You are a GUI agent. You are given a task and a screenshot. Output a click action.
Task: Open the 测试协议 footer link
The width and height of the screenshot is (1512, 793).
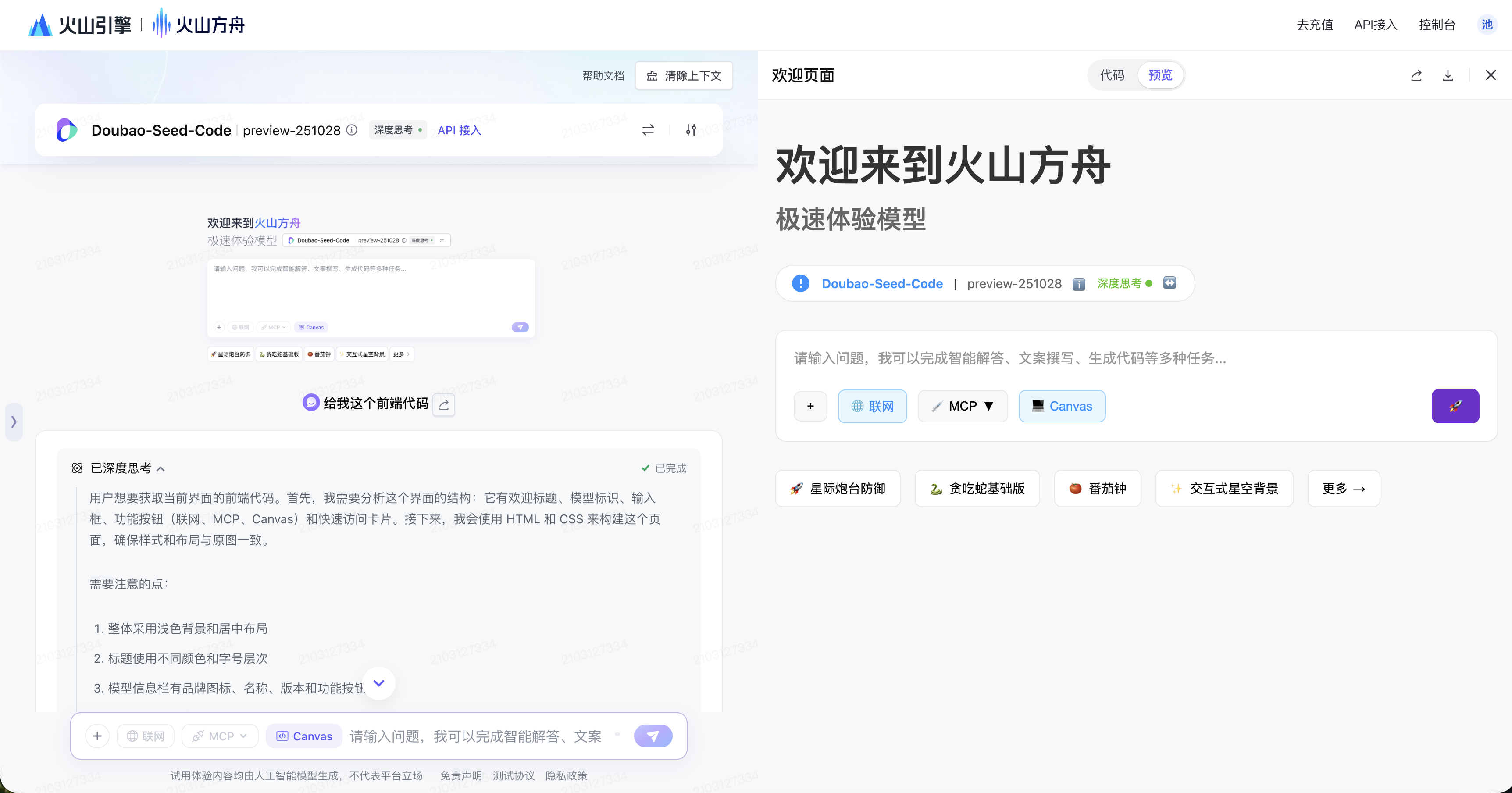[x=514, y=775]
